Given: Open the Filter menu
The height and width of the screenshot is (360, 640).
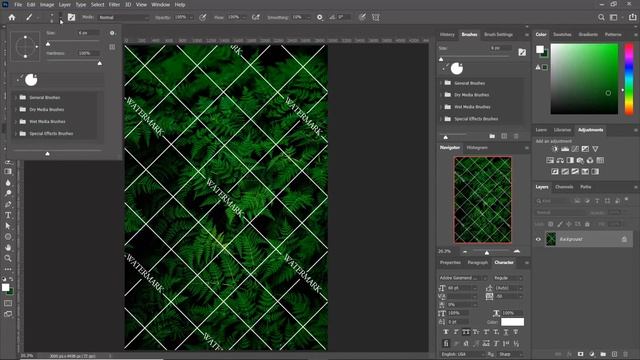Looking at the screenshot, I should [114, 4].
